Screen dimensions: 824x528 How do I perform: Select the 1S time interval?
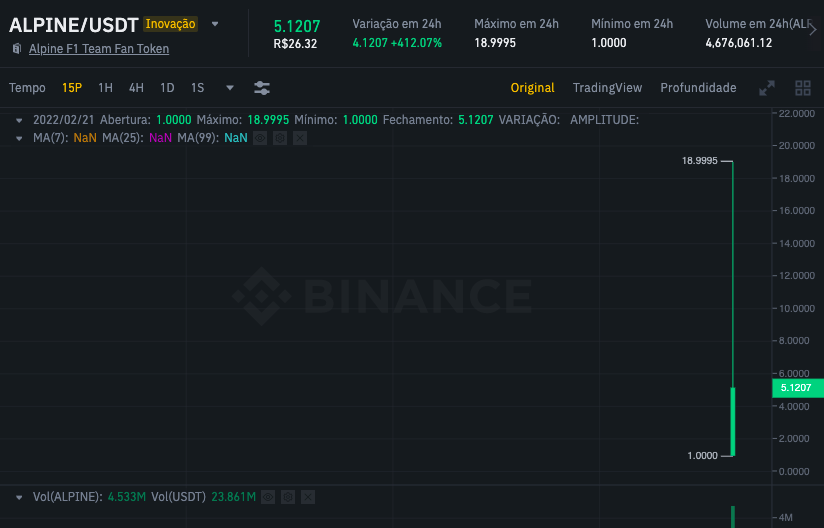pos(198,88)
